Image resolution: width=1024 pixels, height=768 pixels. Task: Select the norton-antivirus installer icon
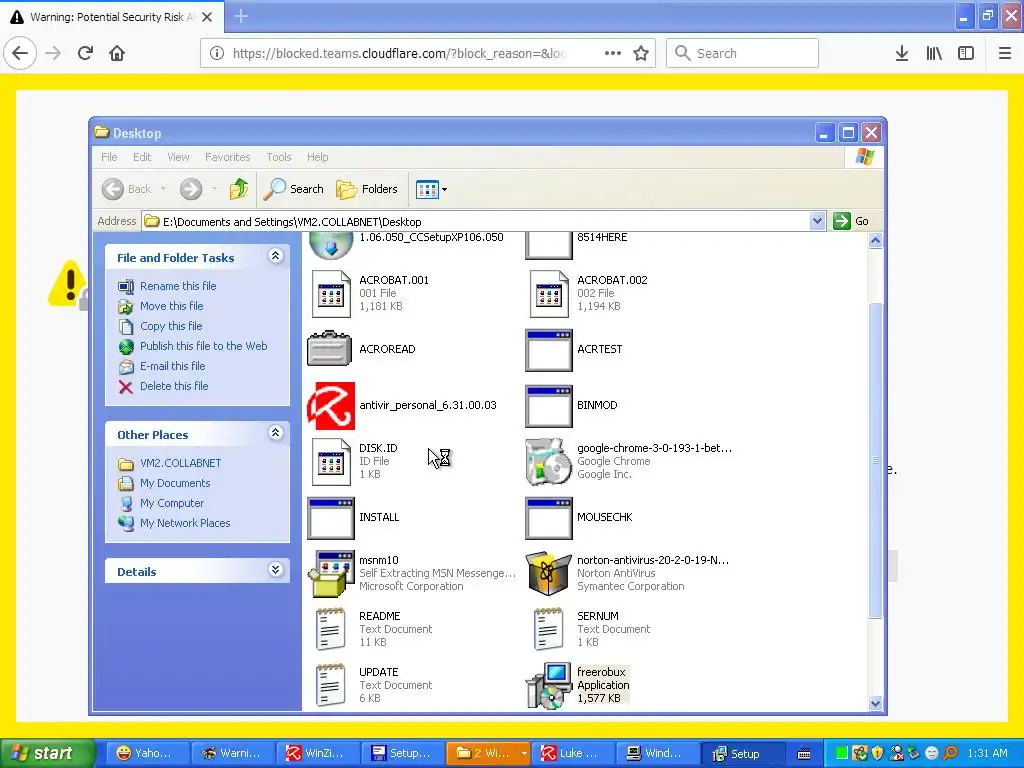[x=549, y=574]
